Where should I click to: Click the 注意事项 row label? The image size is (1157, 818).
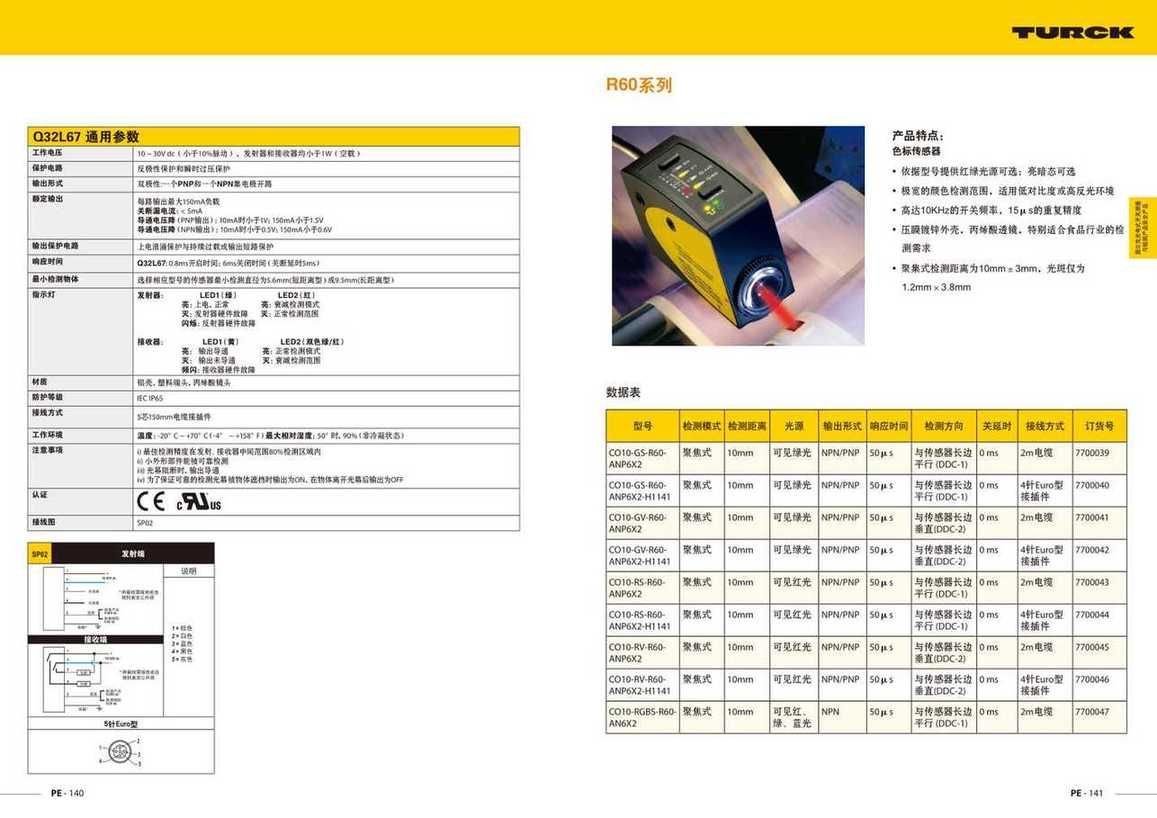pos(47,451)
